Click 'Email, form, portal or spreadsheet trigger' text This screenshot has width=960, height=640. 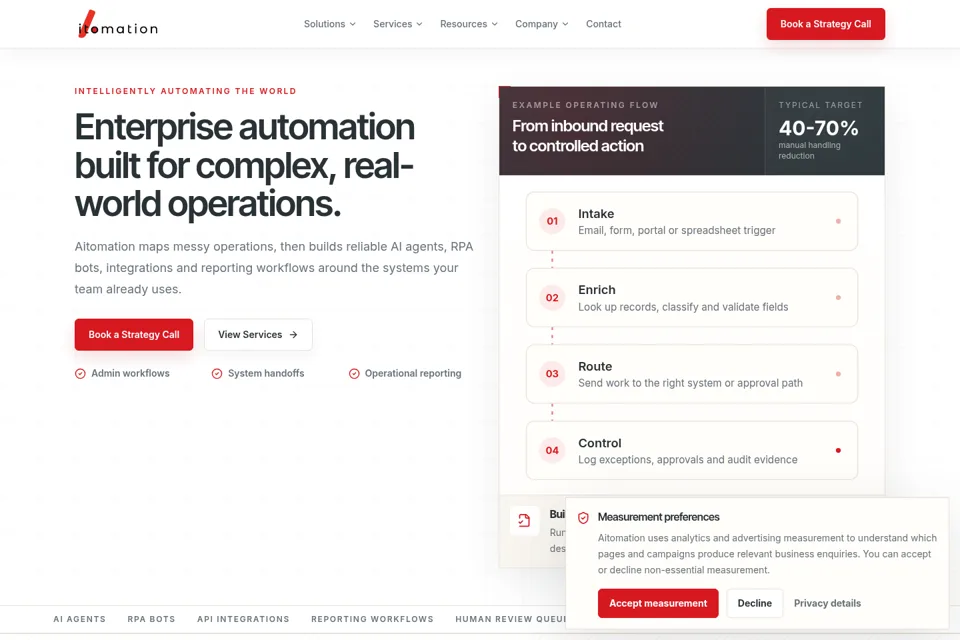coord(677,230)
